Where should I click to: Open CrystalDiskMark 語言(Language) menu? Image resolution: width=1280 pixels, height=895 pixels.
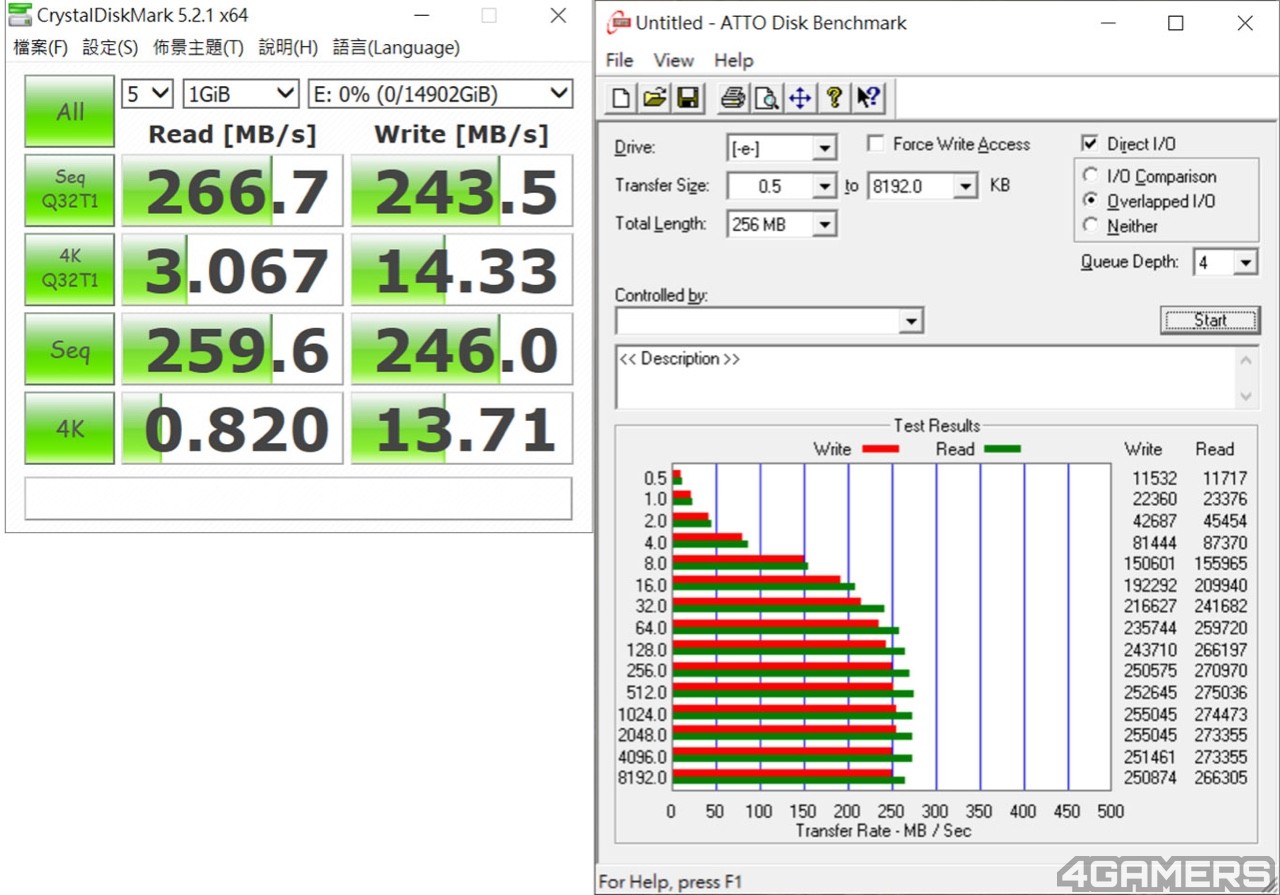pyautogui.click(x=396, y=48)
